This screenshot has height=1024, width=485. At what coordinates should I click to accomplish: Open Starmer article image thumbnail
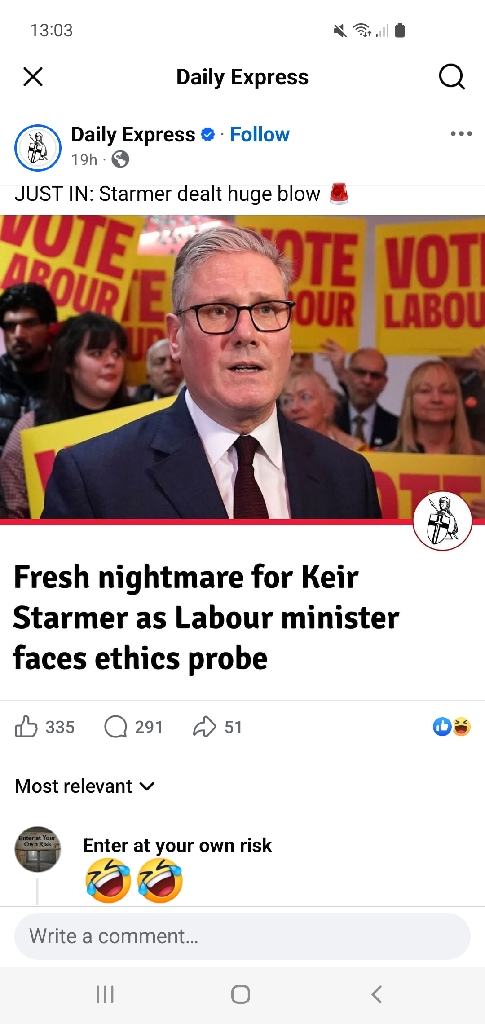point(242,367)
